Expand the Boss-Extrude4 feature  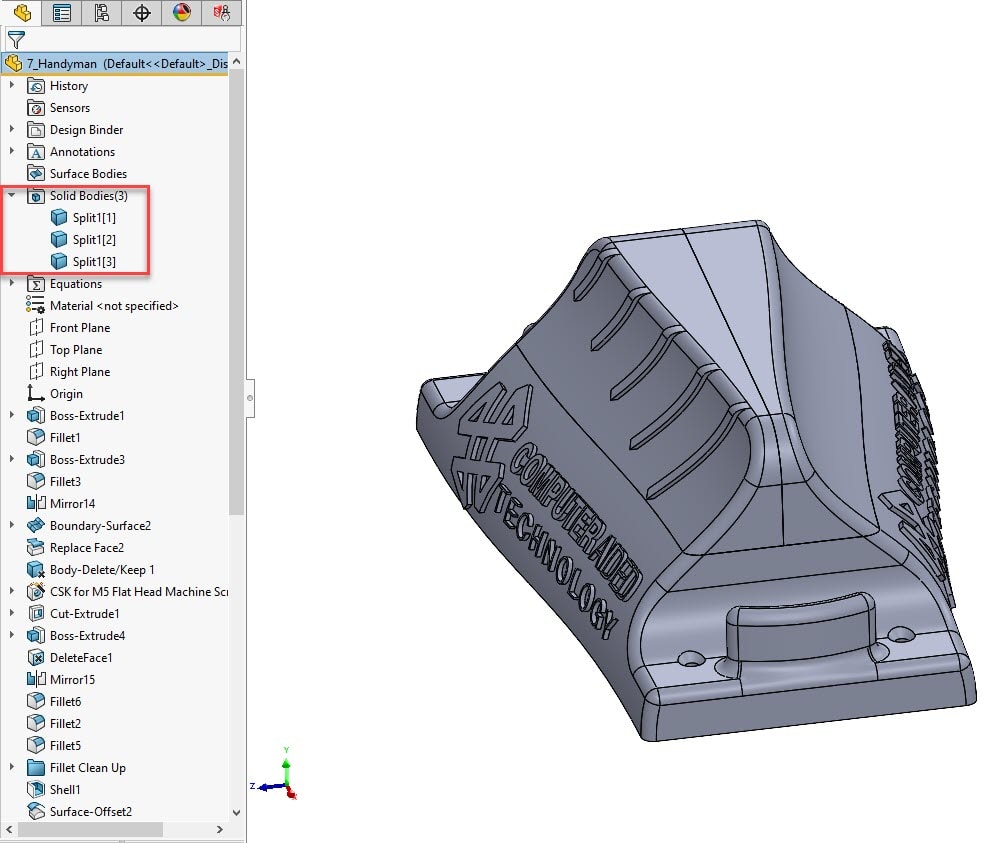(x=12, y=635)
